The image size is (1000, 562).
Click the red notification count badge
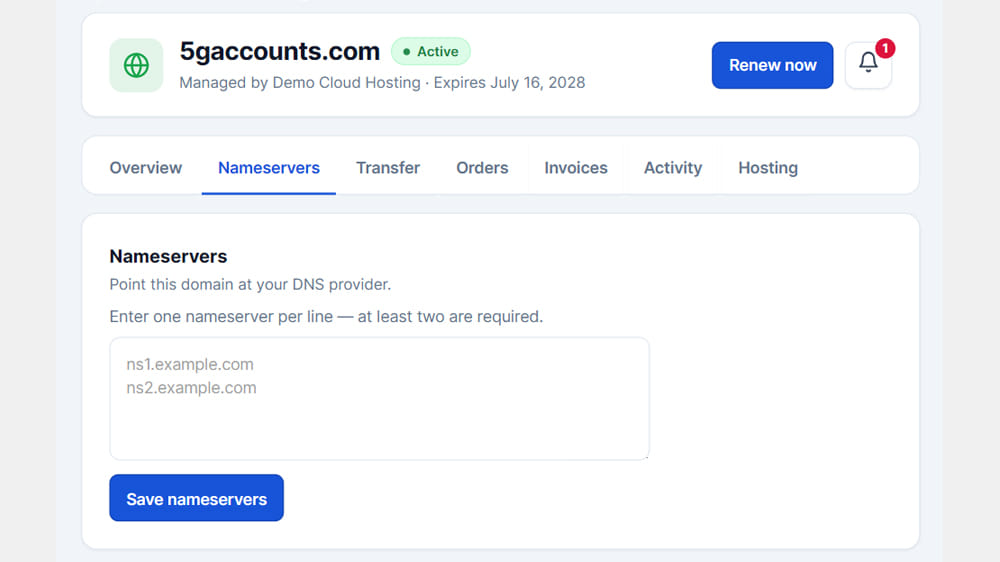885,48
